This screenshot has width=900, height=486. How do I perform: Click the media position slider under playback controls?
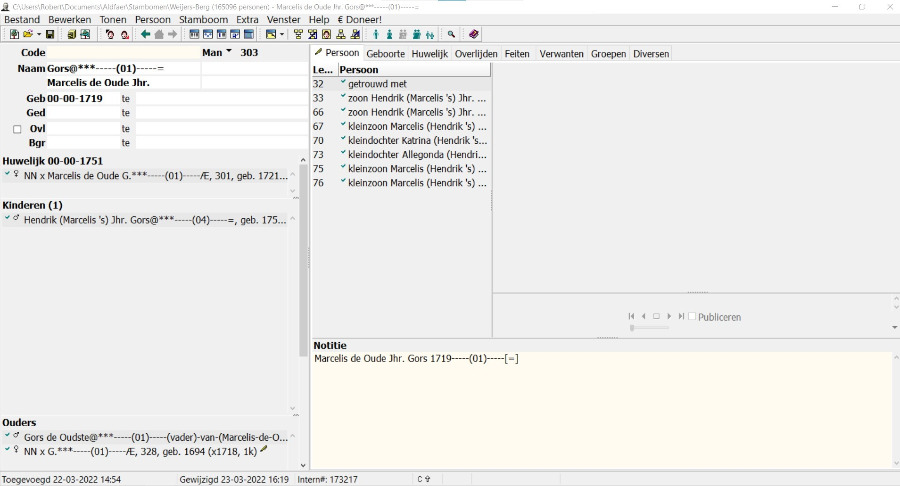[633, 328]
